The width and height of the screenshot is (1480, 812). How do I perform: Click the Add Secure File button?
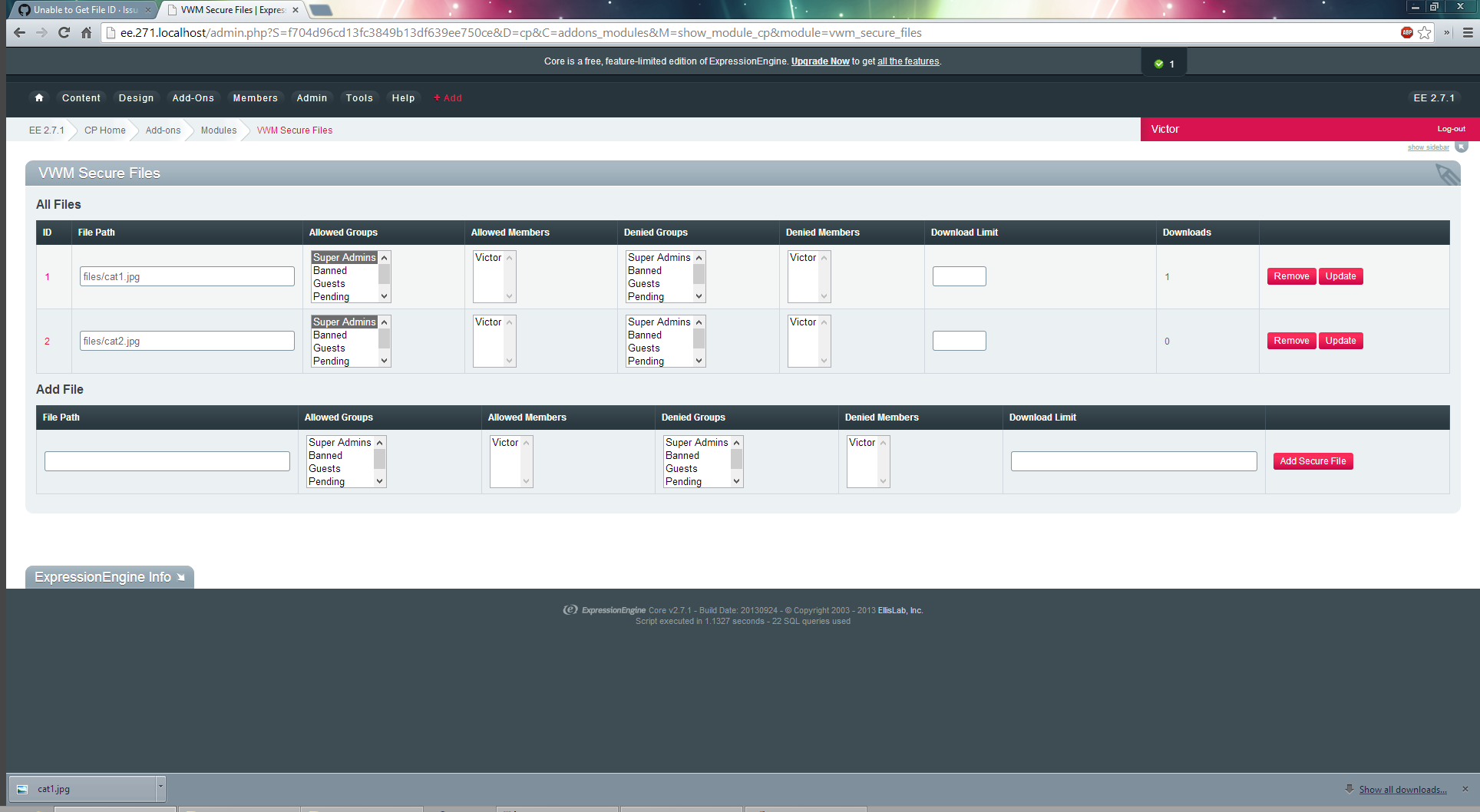1313,461
